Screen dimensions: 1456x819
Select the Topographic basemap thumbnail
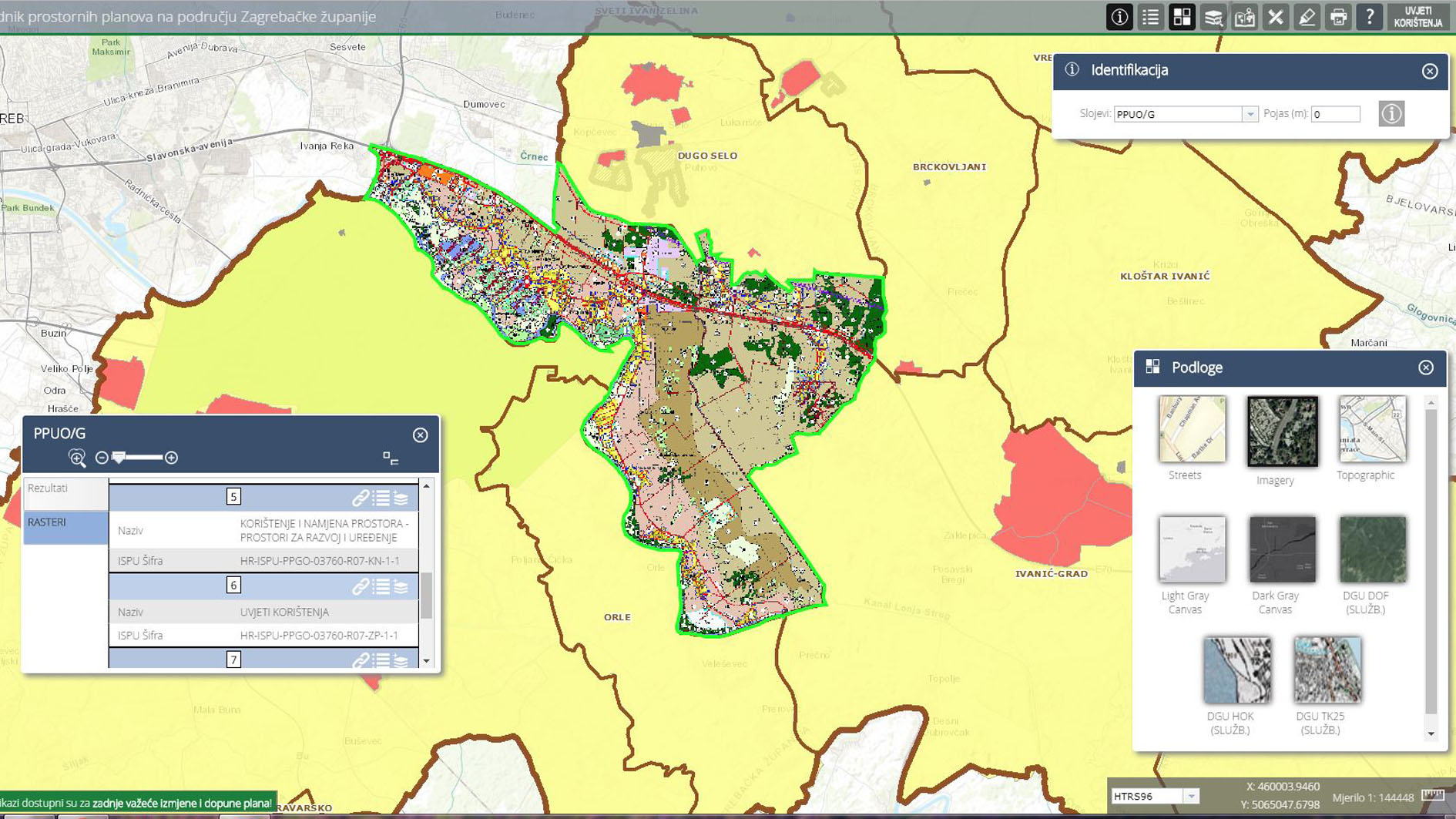click(1373, 429)
